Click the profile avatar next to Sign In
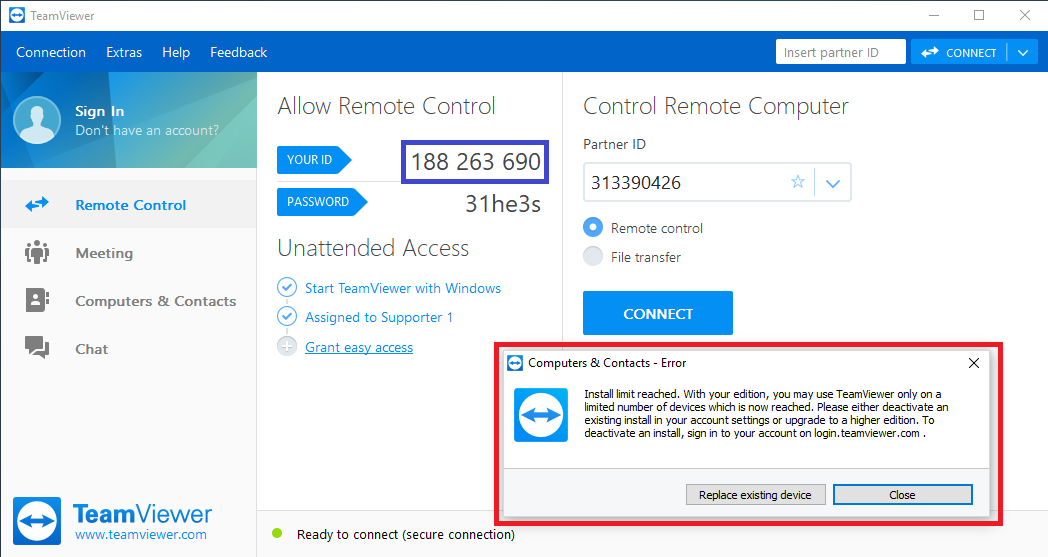The height and width of the screenshot is (557, 1048). pos(37,120)
